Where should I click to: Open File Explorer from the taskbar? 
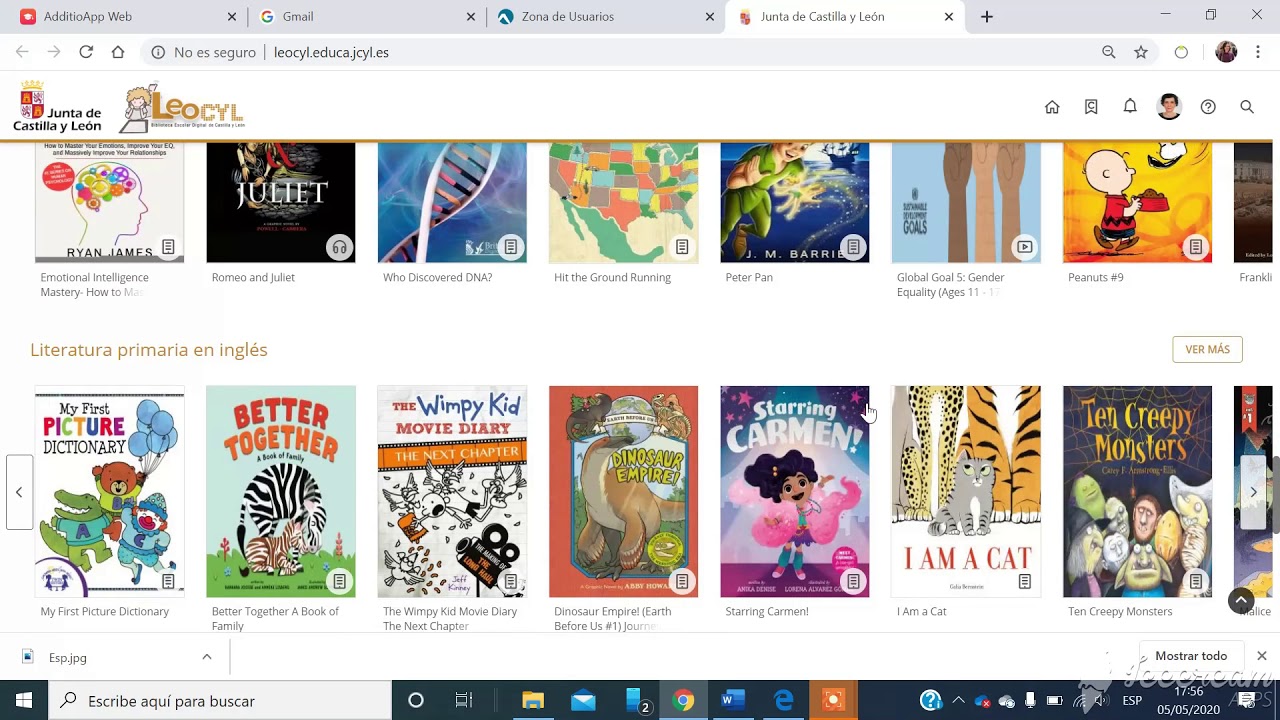[533, 701]
